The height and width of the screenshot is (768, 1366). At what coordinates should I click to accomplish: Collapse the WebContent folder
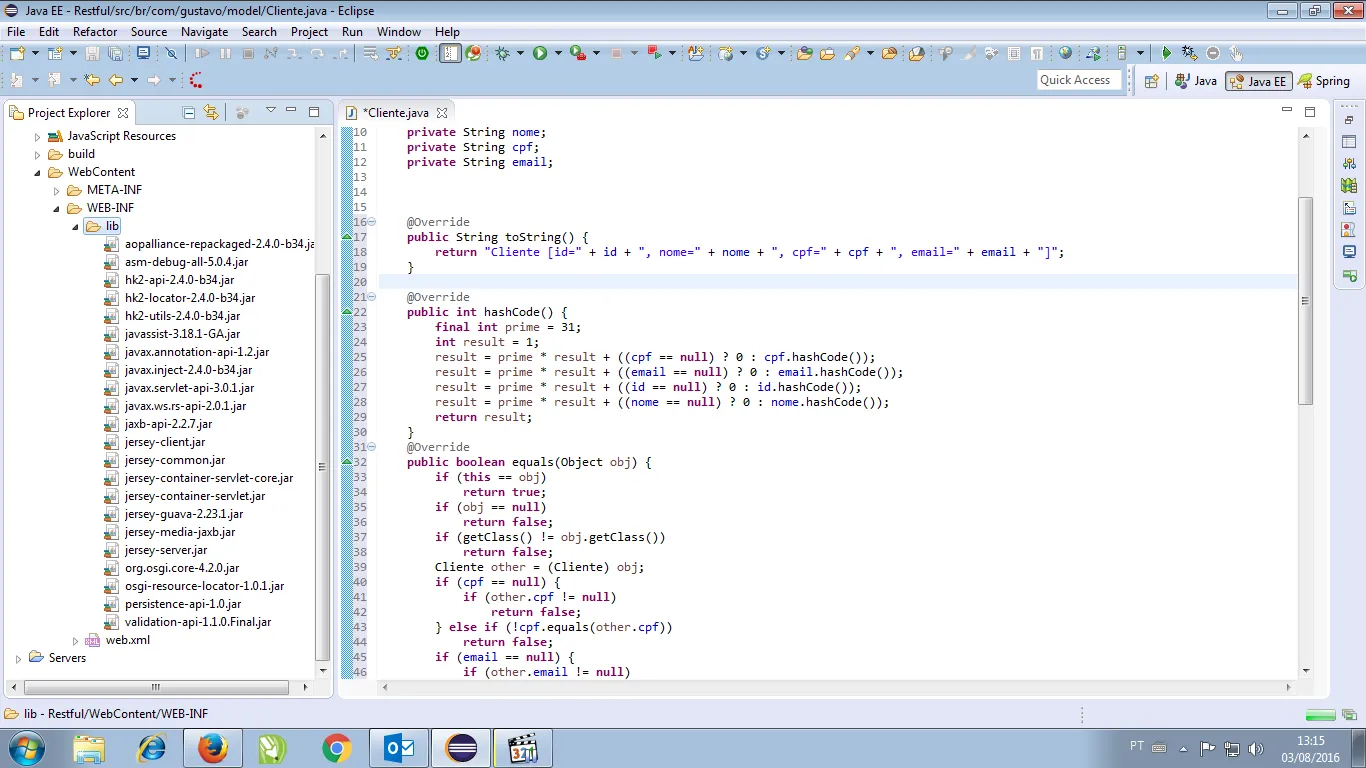39,172
